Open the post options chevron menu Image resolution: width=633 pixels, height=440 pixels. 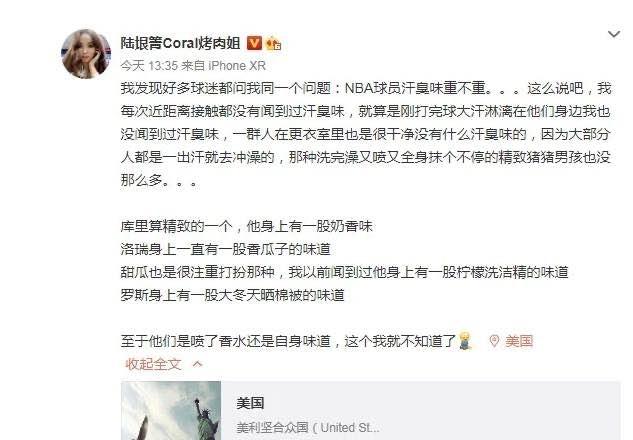point(614,34)
